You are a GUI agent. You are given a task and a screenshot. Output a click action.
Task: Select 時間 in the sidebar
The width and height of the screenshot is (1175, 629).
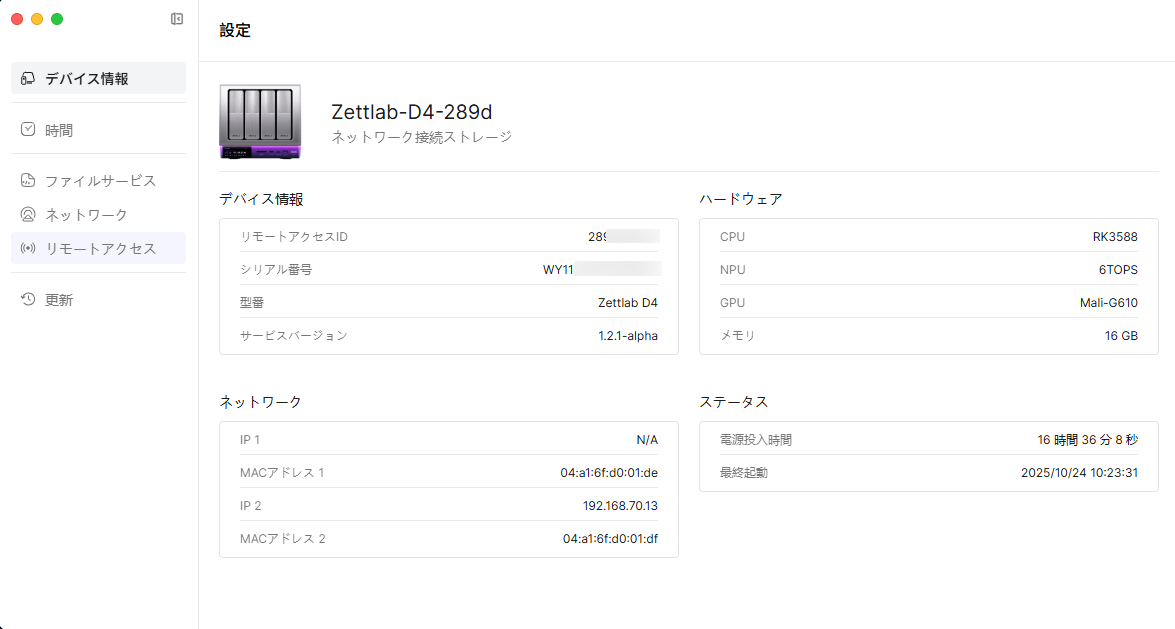[59, 130]
